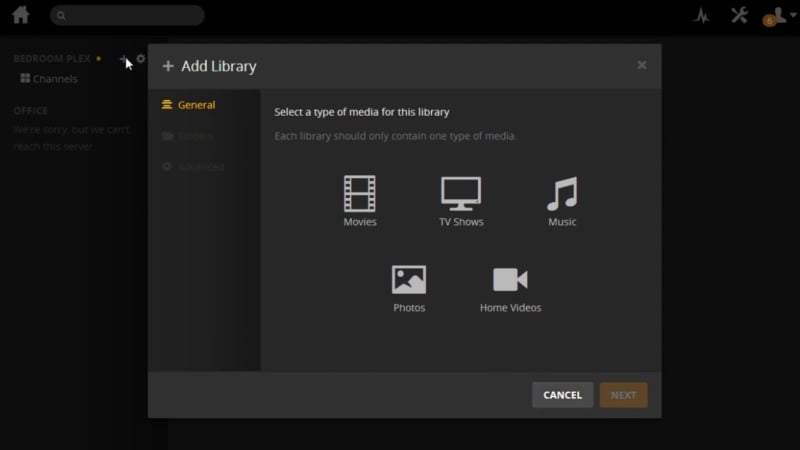Open the activity status icon
The height and width of the screenshot is (450, 800).
(701, 15)
